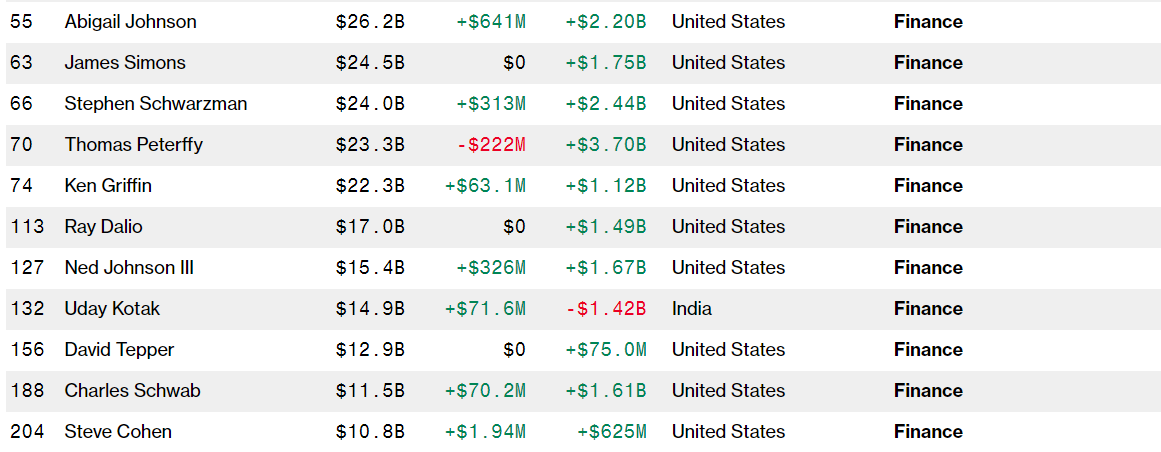Screen dimensions: 1161x452
Task: Select Ned Johnson III in list
Action: click(x=129, y=267)
